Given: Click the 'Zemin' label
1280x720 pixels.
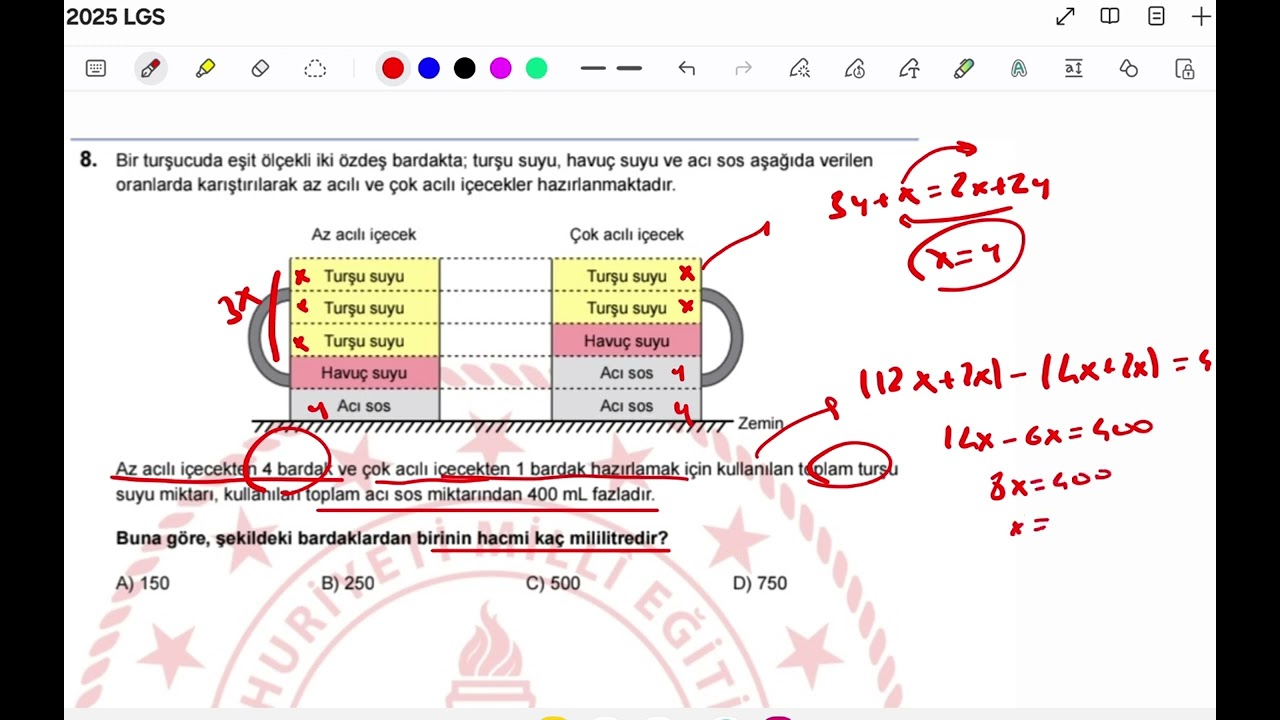Looking at the screenshot, I should pyautogui.click(x=761, y=424).
